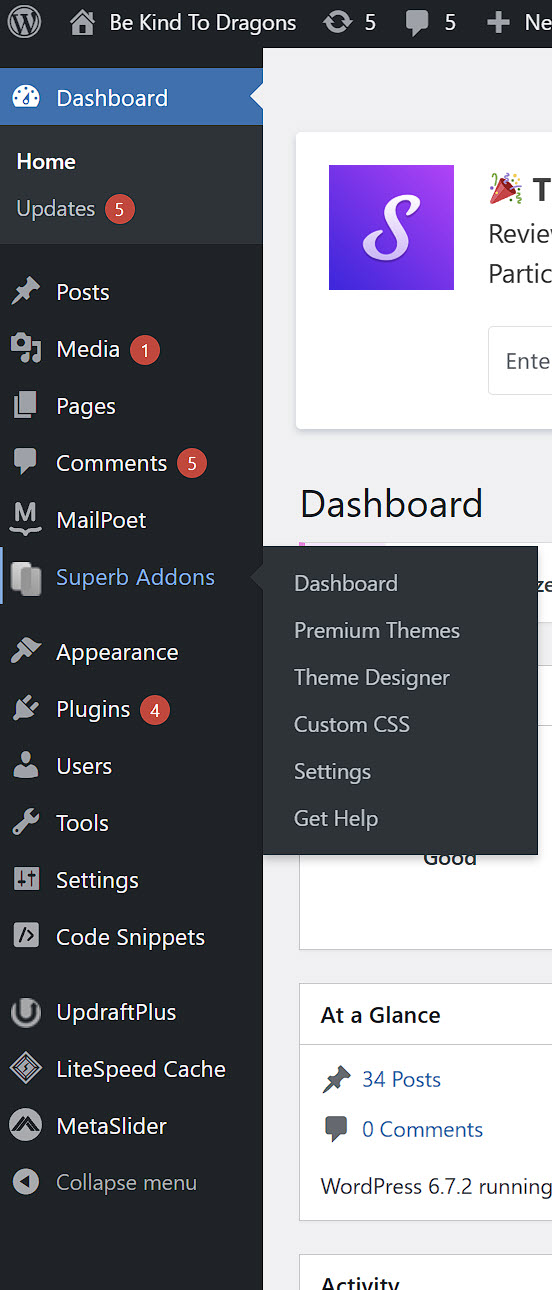Screen dimensions: 552x1290
Task: Select the UpdraftPlus icon
Action: point(25,1012)
